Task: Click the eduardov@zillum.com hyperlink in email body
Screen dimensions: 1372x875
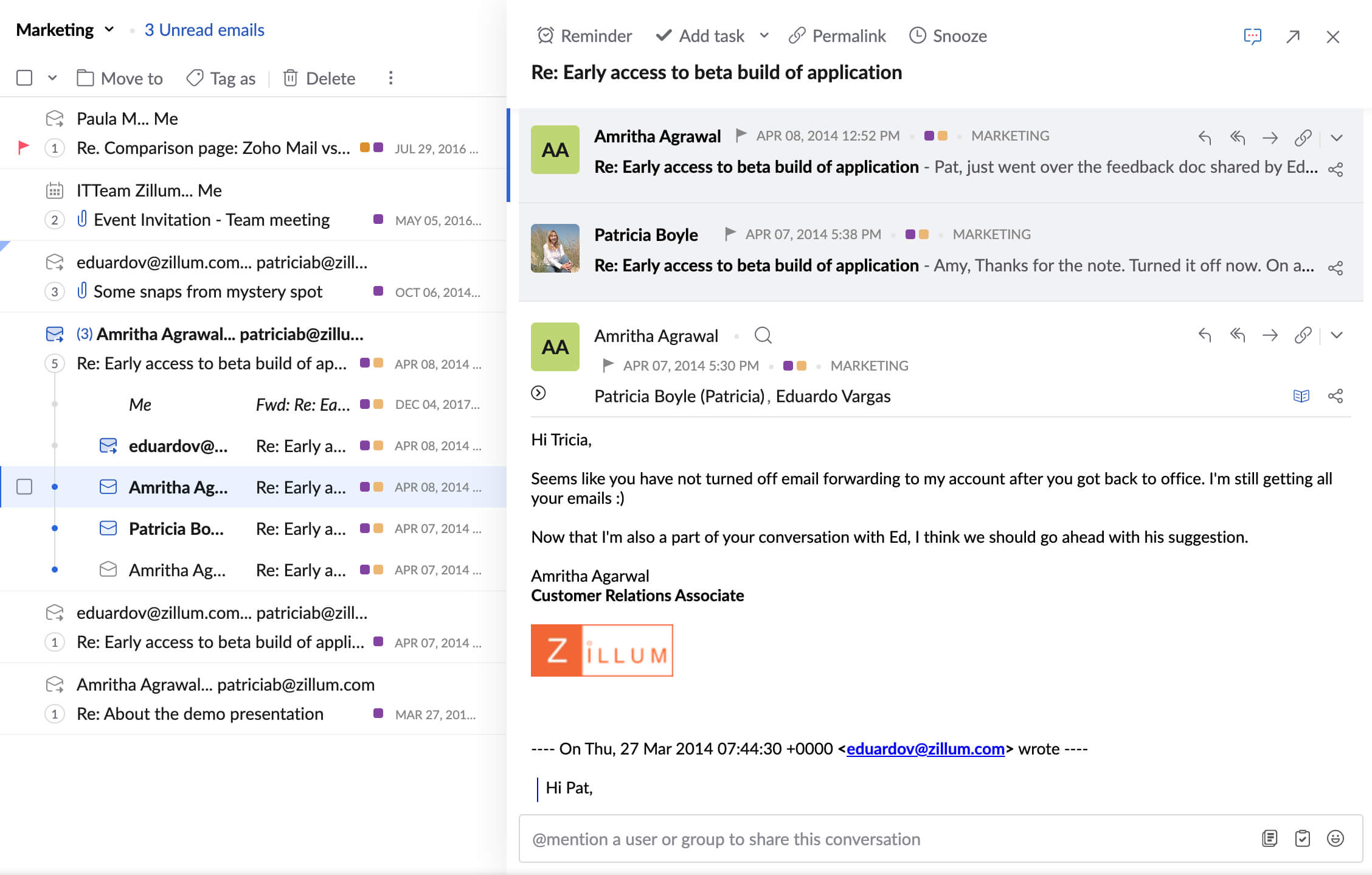Action: click(925, 748)
